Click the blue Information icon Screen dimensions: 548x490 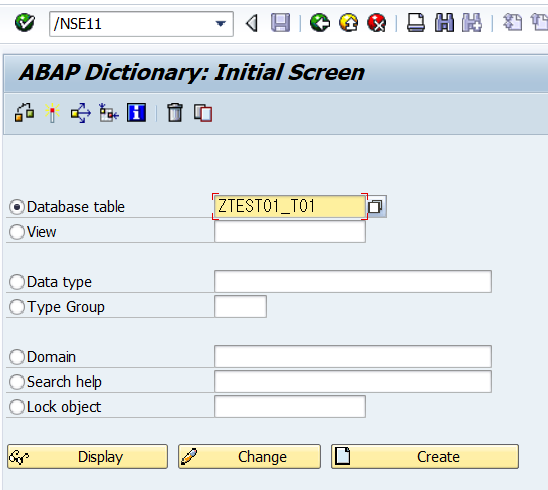click(x=136, y=113)
